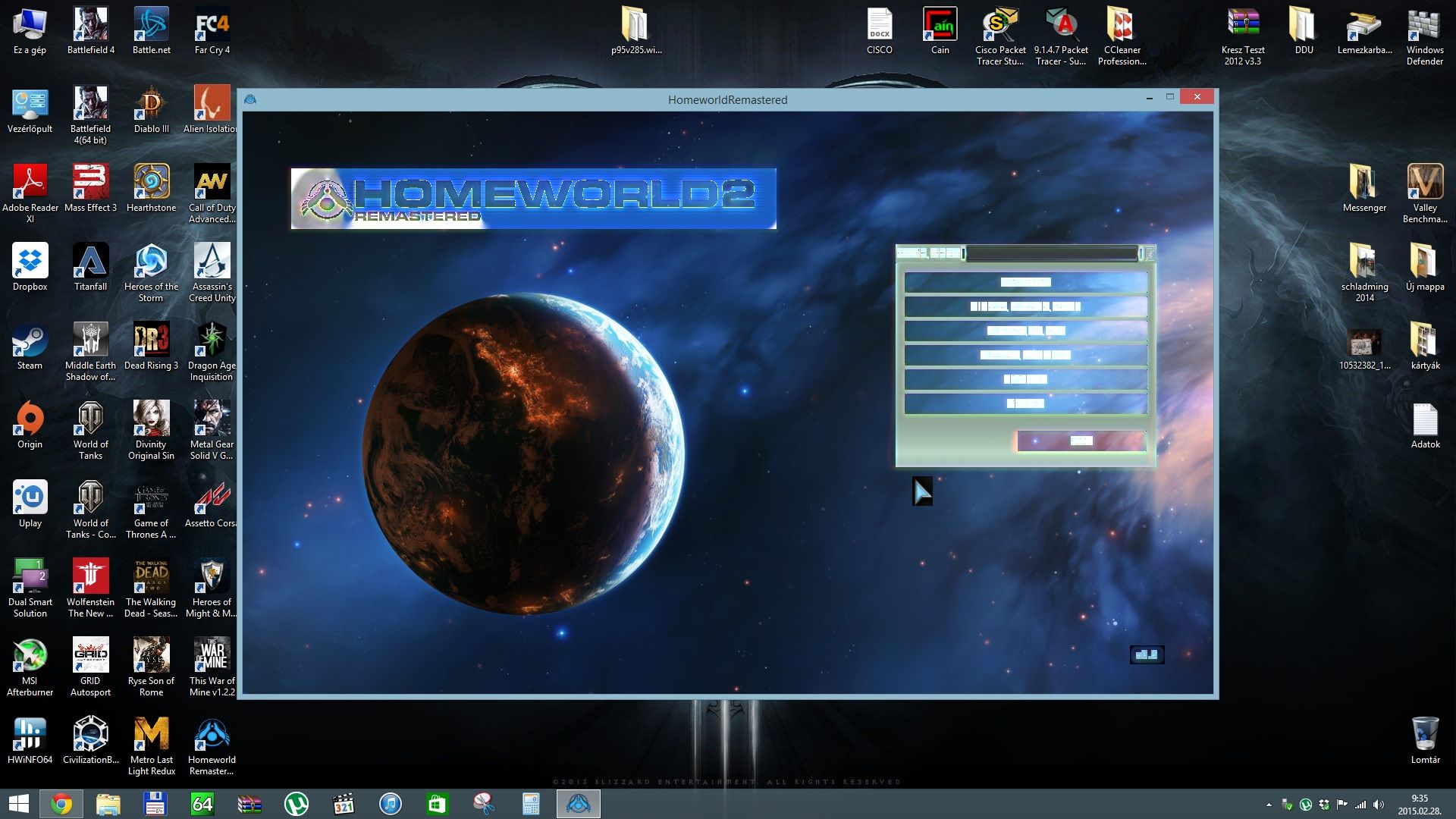The height and width of the screenshot is (819, 1456).
Task: Open Battlefield 4 desktop shortcut
Action: [90, 31]
